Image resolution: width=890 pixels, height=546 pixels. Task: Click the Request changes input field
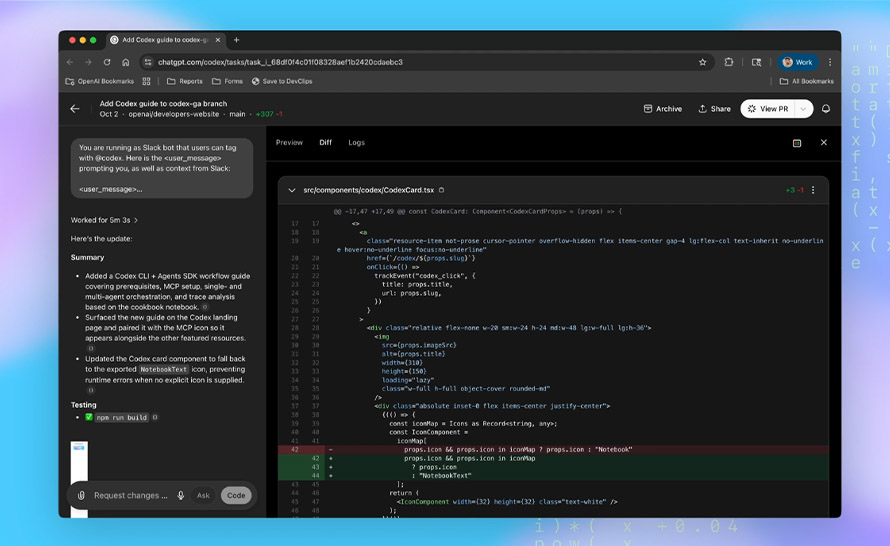130,495
